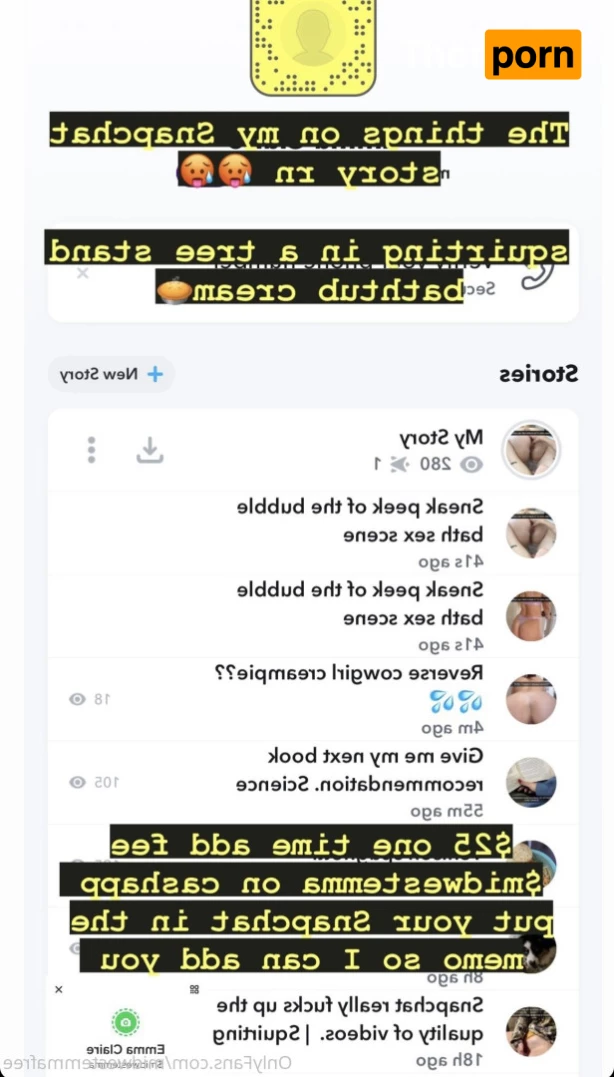
Task: Dismiss the phone number verification card
Action: [82, 273]
